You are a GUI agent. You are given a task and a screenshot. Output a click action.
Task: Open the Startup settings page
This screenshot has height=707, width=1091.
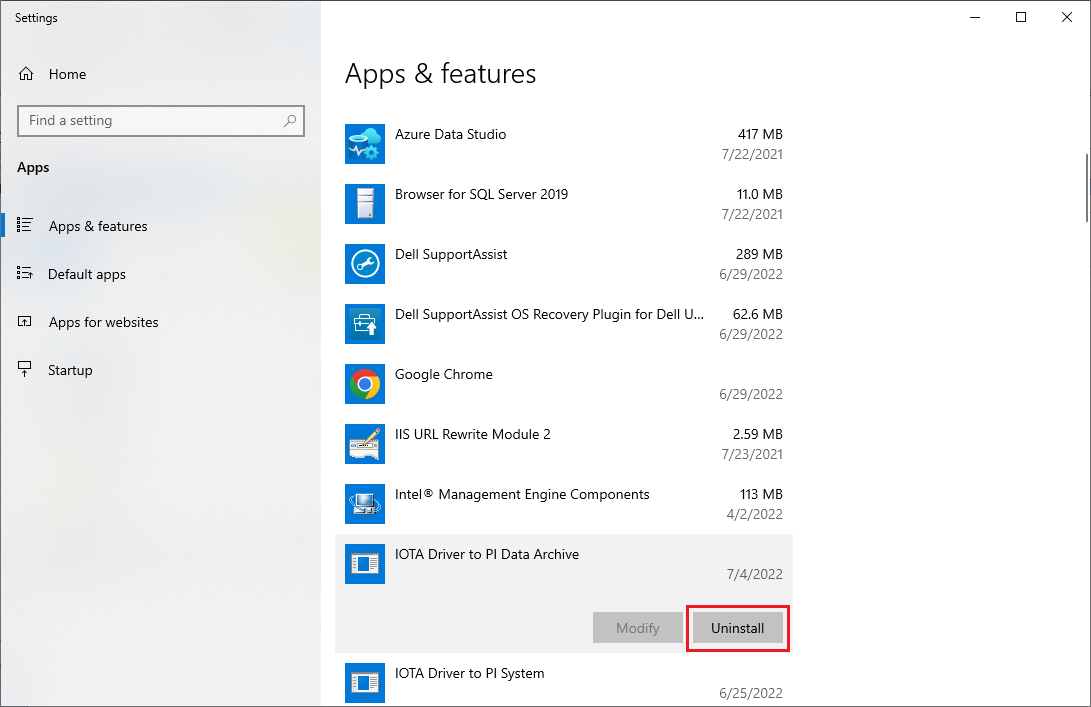[x=70, y=370]
